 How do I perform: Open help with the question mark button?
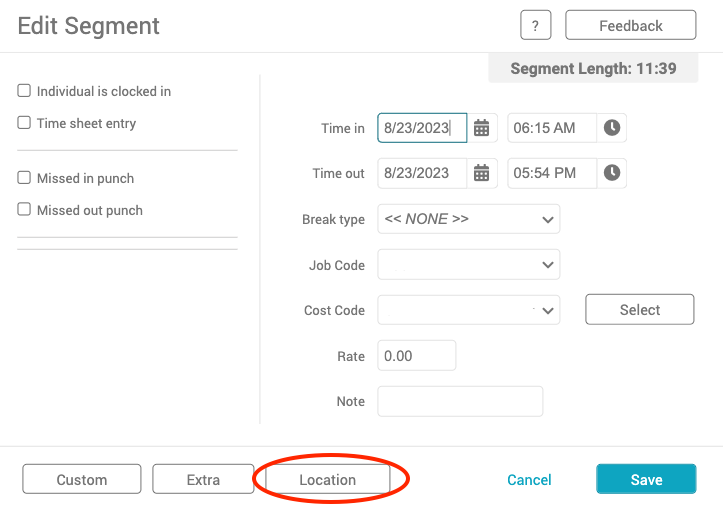pyautogui.click(x=535, y=26)
